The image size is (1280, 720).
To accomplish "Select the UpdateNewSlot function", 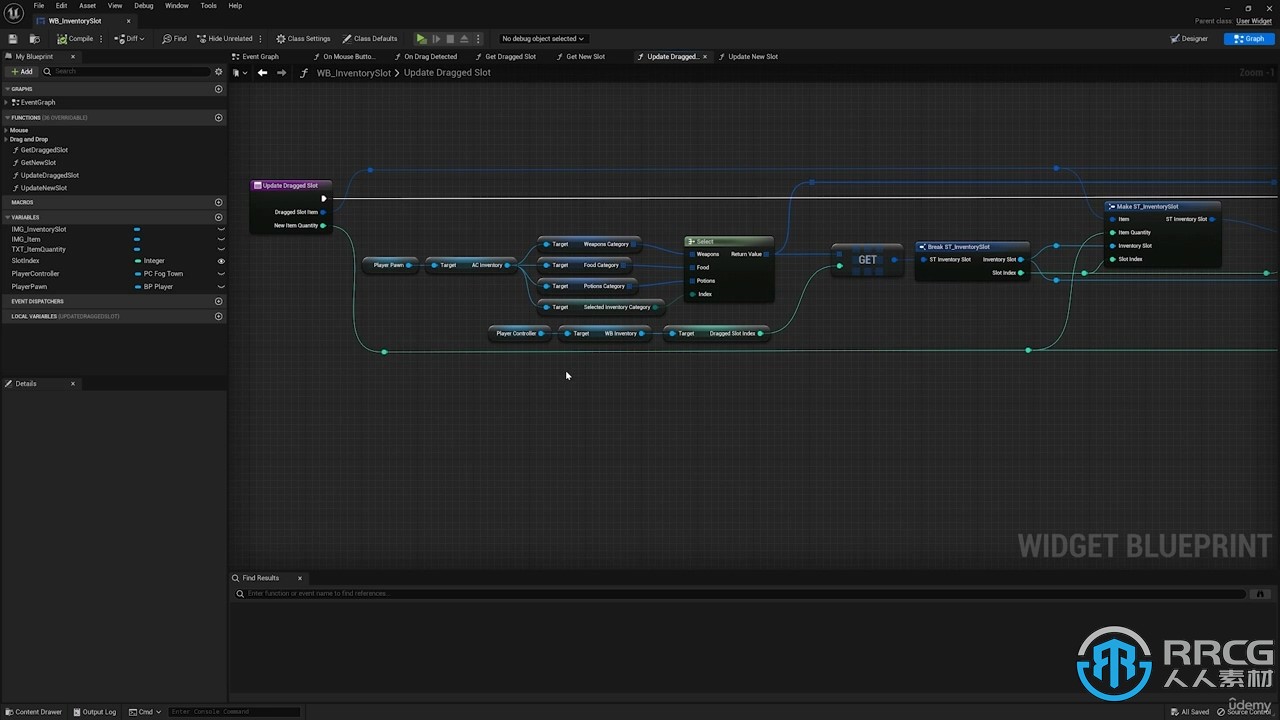I will tap(43, 188).
